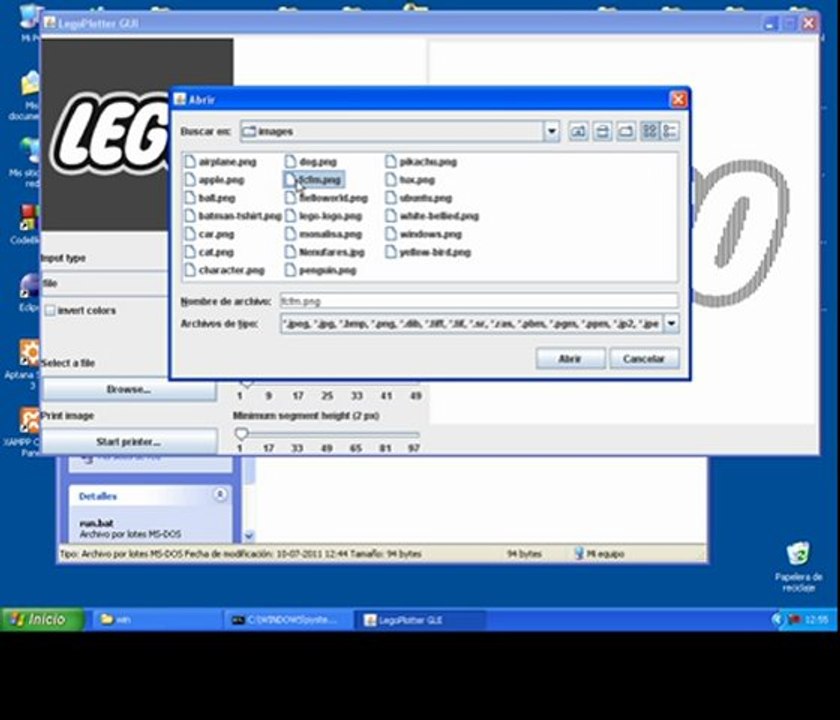
Task: Click run.bat in explorer Detalles panel
Action: tap(96, 523)
